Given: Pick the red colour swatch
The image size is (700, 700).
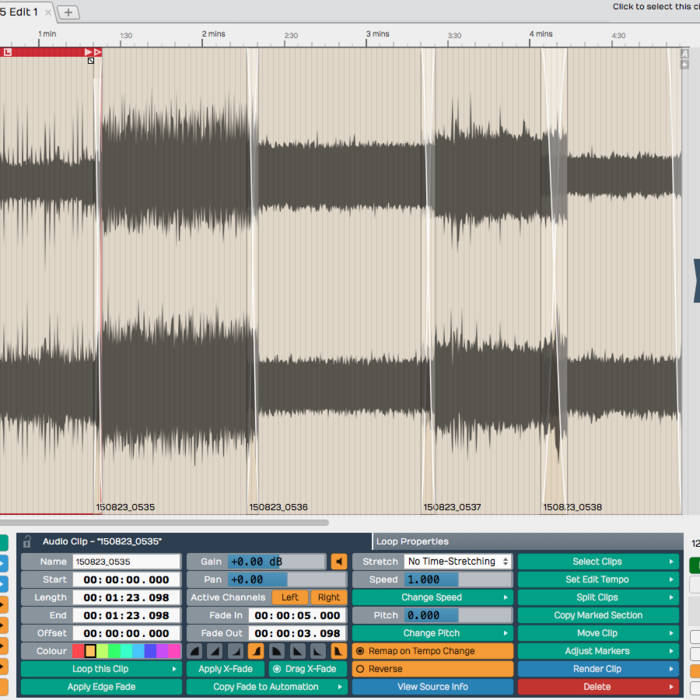Looking at the screenshot, I should [78, 651].
